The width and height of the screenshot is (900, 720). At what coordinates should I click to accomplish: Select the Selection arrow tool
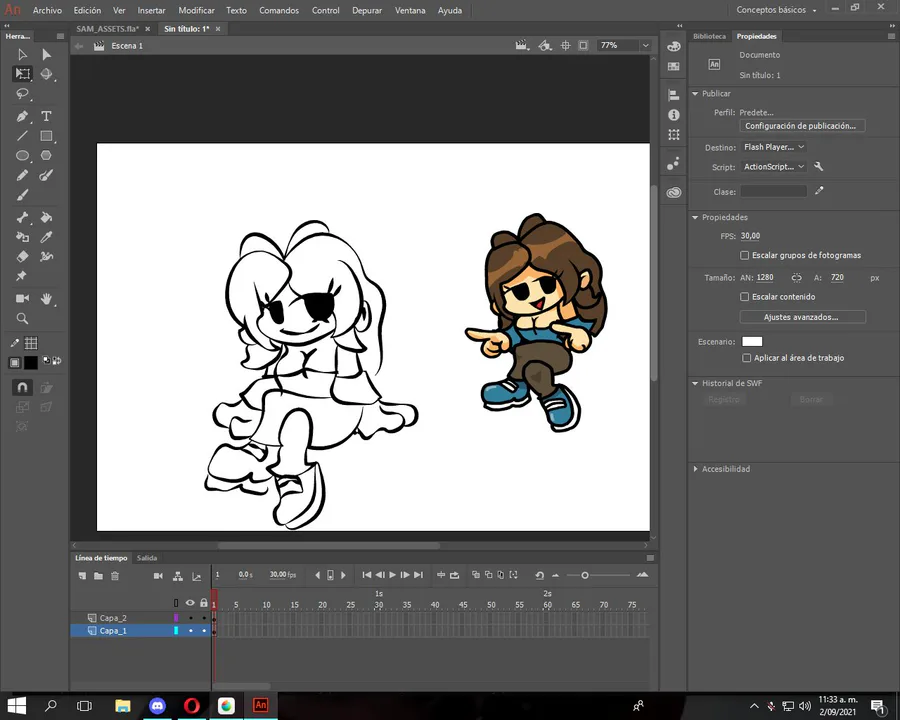point(22,54)
